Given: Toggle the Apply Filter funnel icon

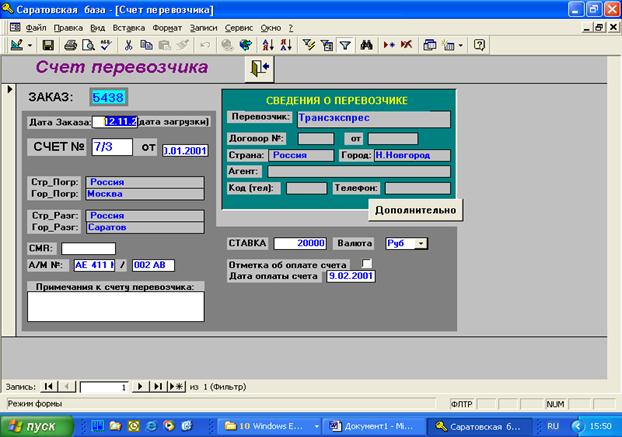Looking at the screenshot, I should [x=344, y=45].
